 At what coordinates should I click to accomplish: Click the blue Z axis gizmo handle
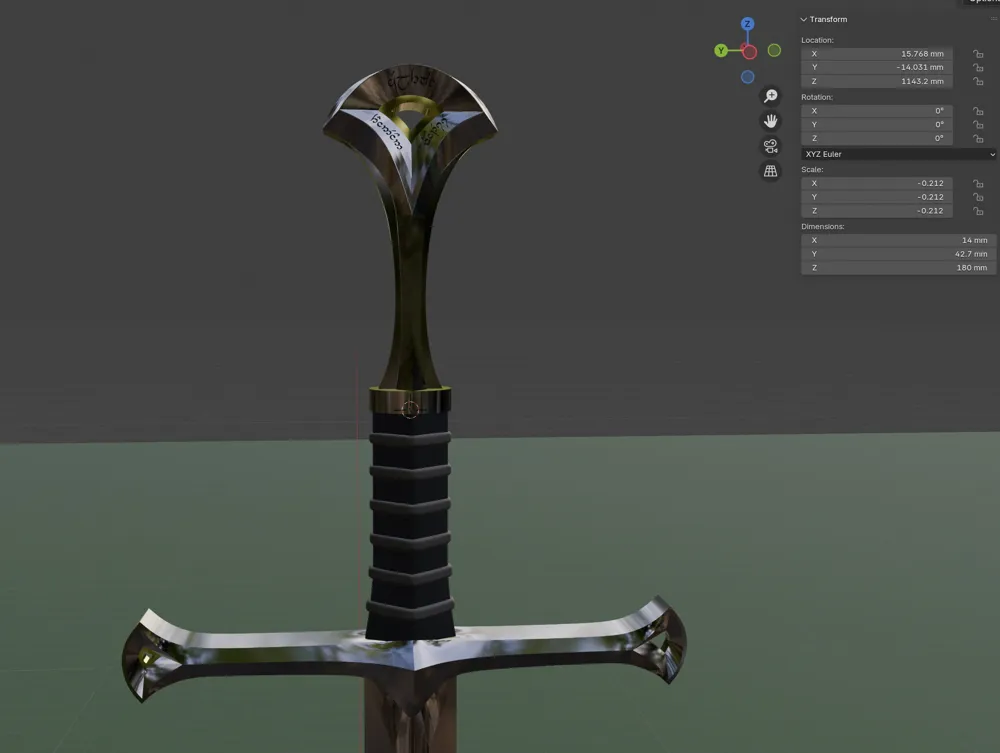[x=747, y=24]
